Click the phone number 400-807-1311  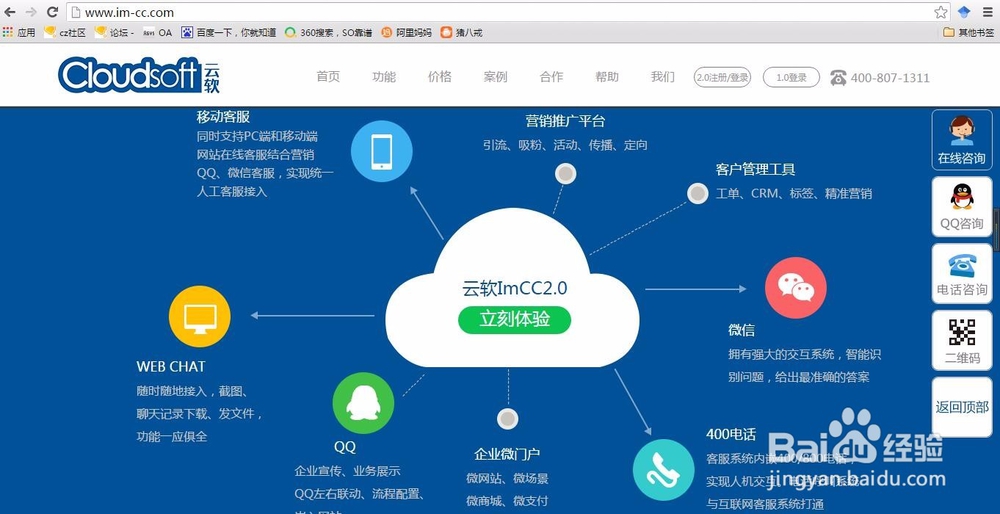pyautogui.click(x=890, y=78)
